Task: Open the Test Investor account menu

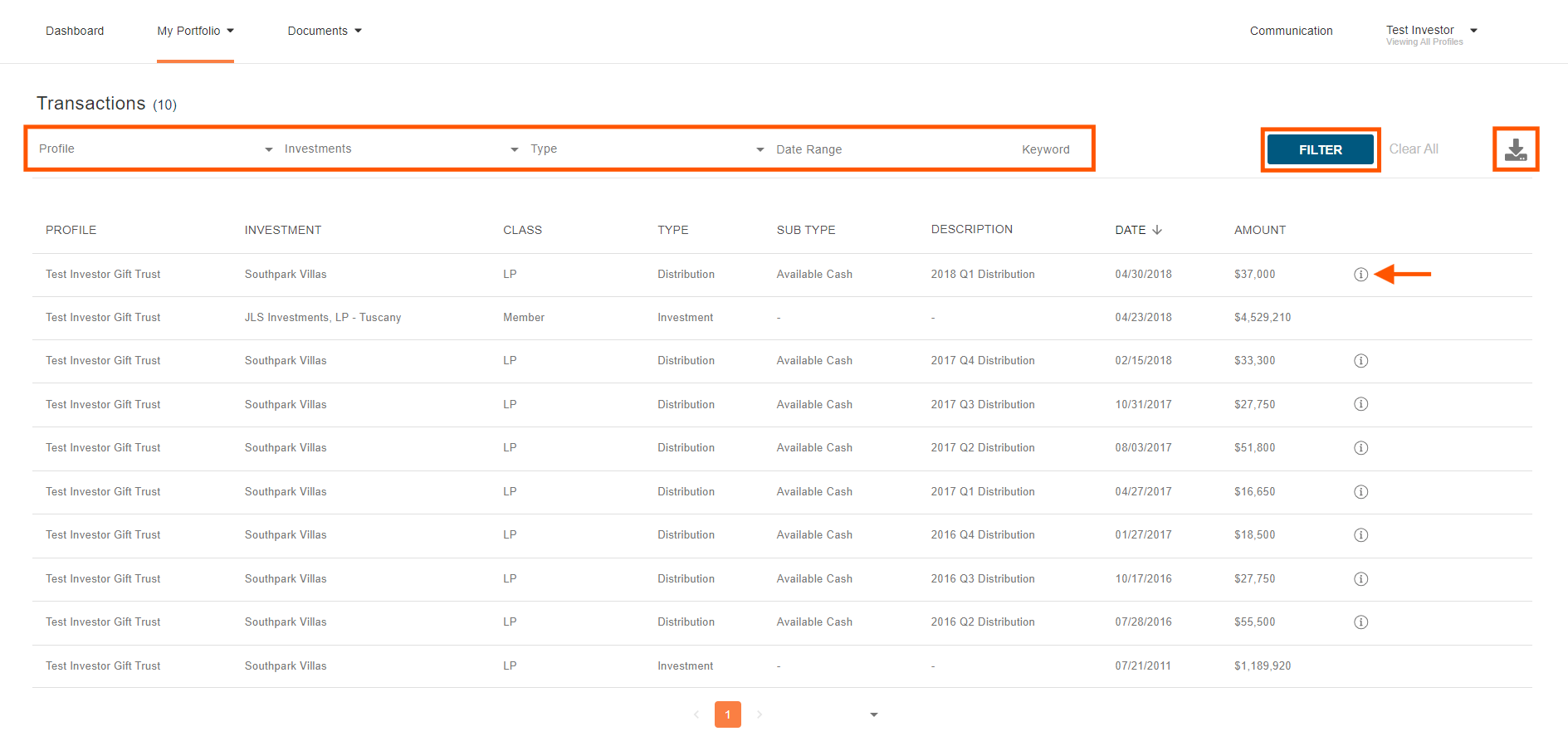Action: click(x=1431, y=34)
